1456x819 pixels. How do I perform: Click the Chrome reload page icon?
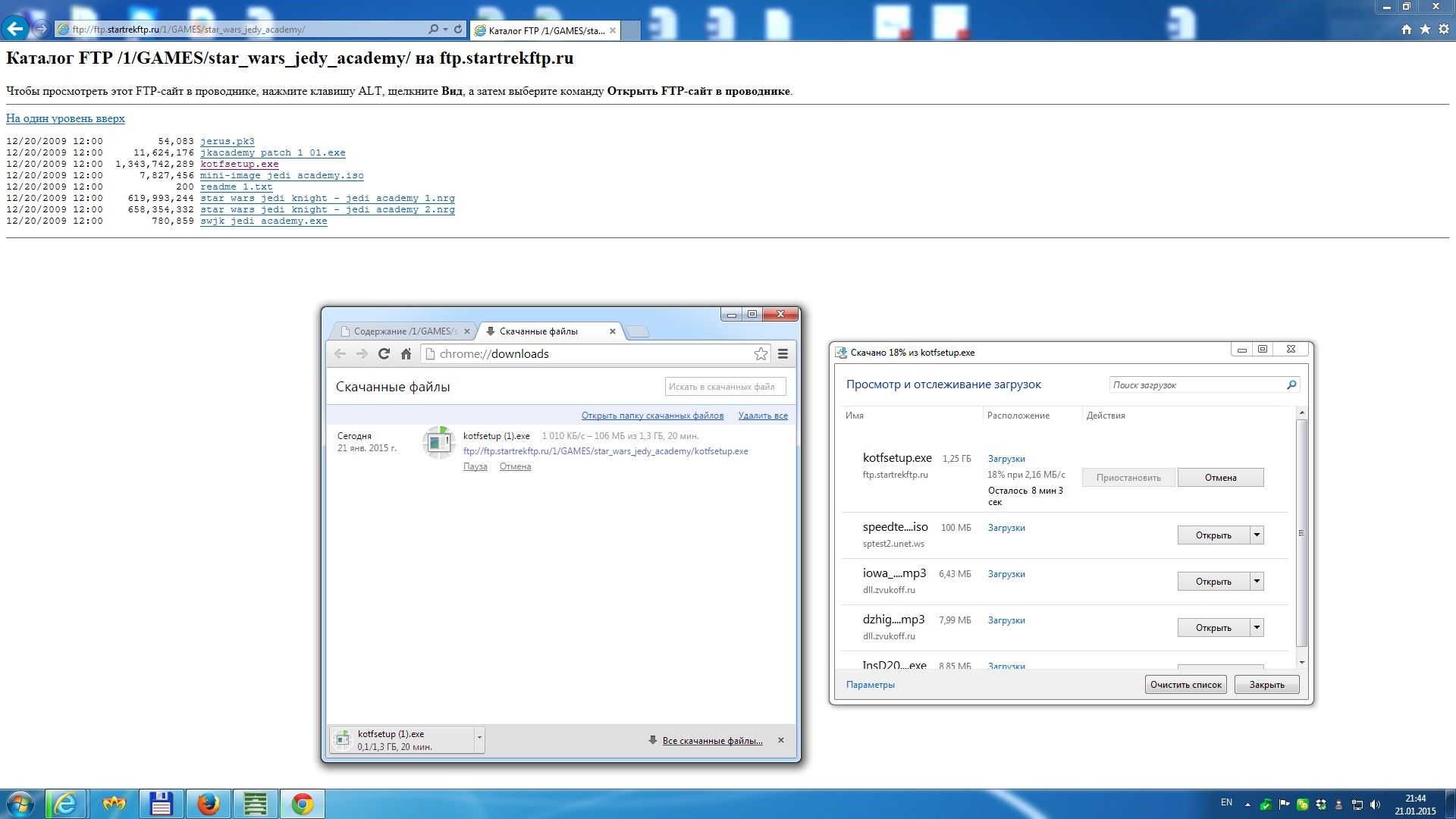384,354
